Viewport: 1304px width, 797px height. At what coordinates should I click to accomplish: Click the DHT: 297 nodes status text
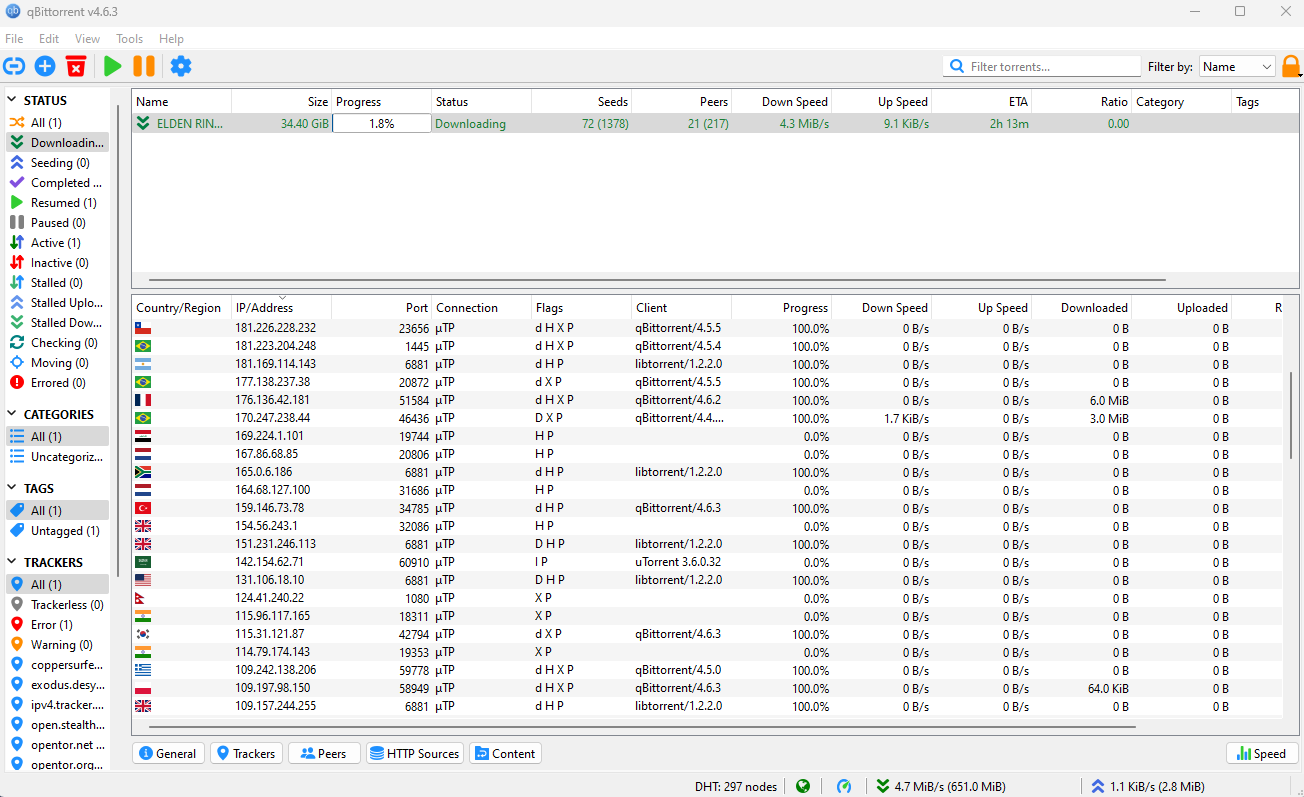736,786
